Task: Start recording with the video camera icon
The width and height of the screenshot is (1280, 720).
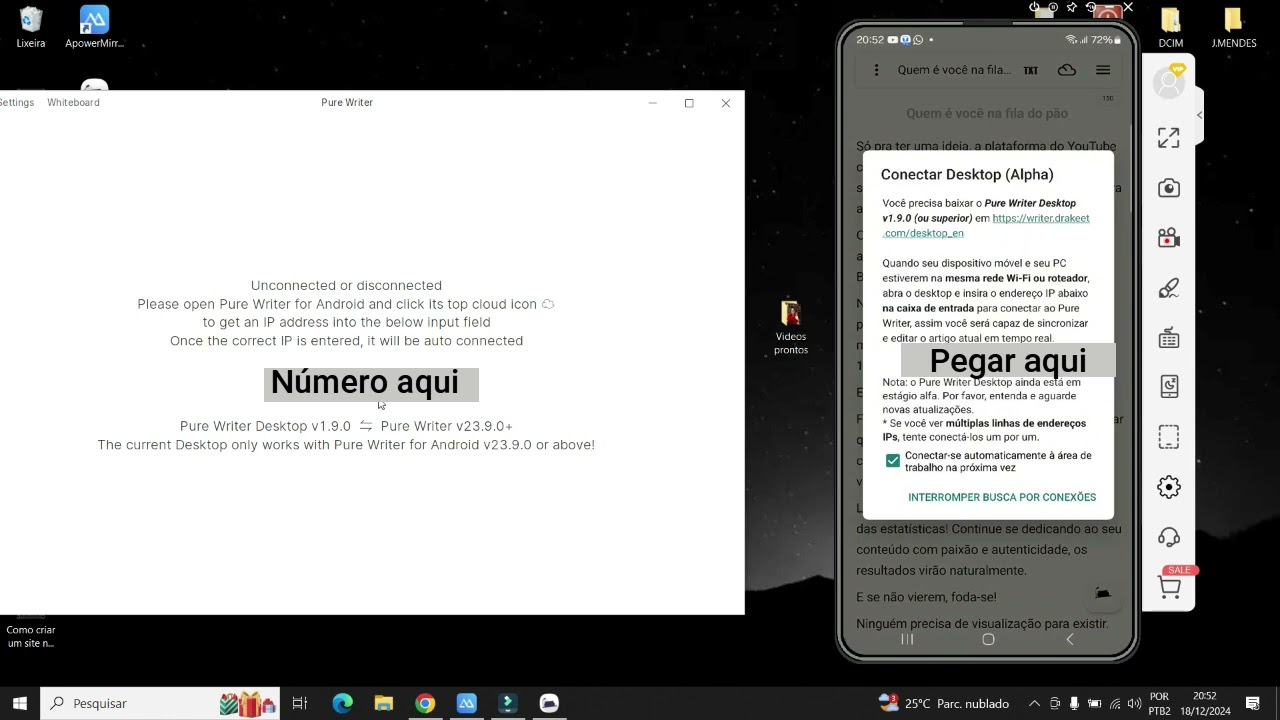Action: pyautogui.click(x=1169, y=238)
